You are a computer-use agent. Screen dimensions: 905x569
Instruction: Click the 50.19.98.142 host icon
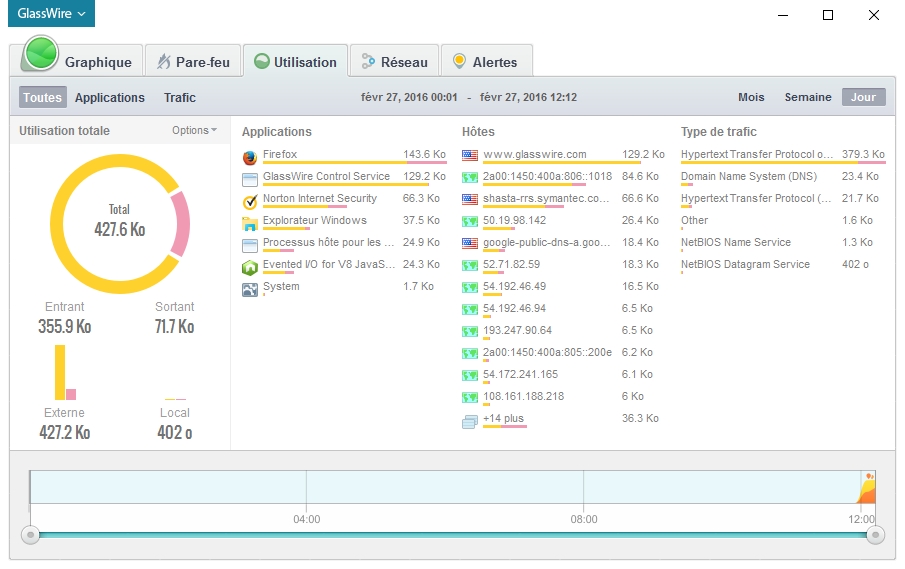470,221
